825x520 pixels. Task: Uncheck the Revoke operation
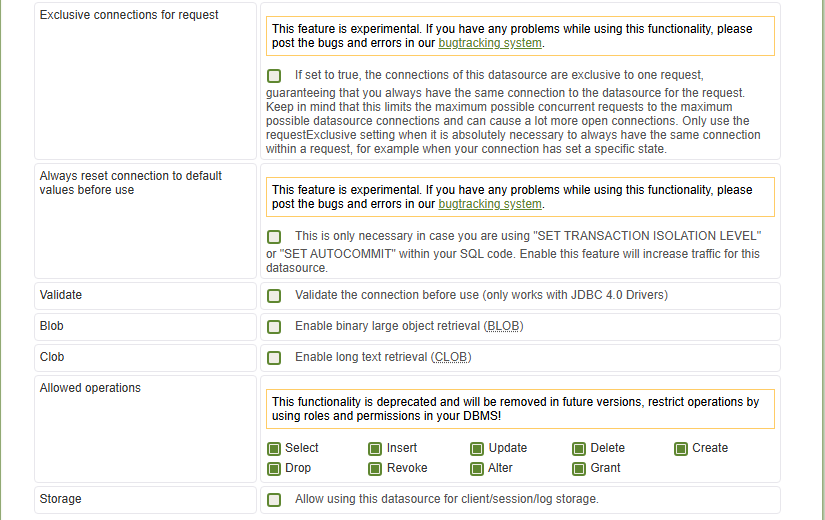coord(376,469)
